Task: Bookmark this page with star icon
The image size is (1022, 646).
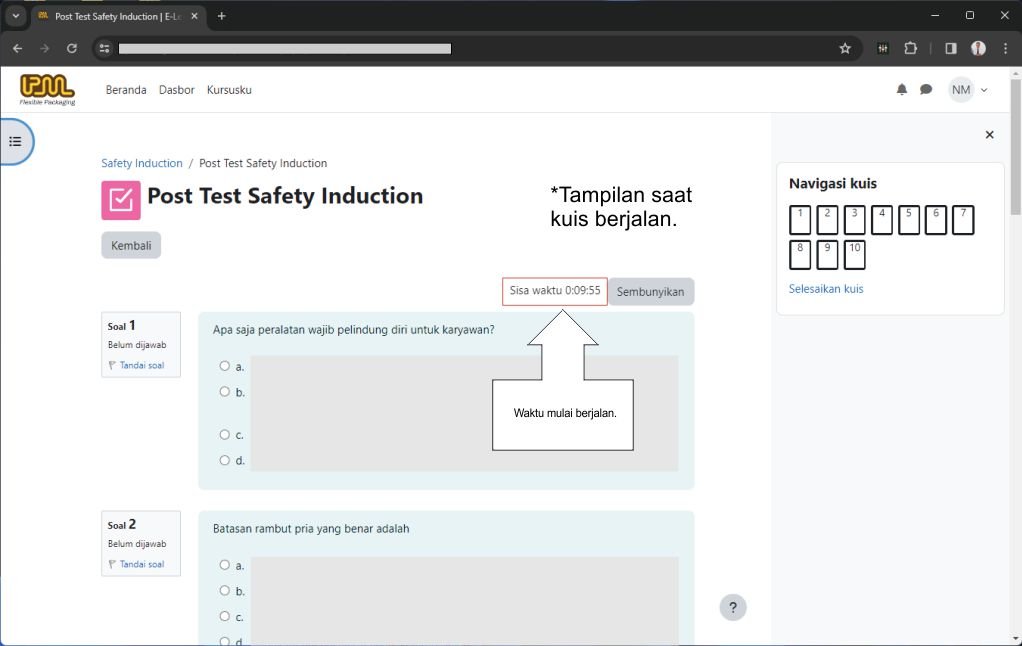Action: [845, 48]
